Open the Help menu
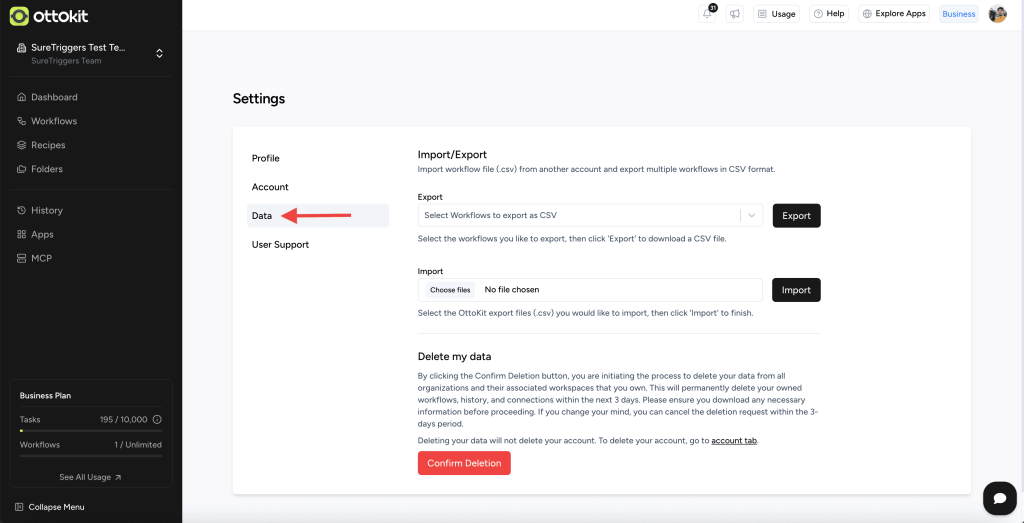This screenshot has height=523, width=1024. (x=828, y=14)
